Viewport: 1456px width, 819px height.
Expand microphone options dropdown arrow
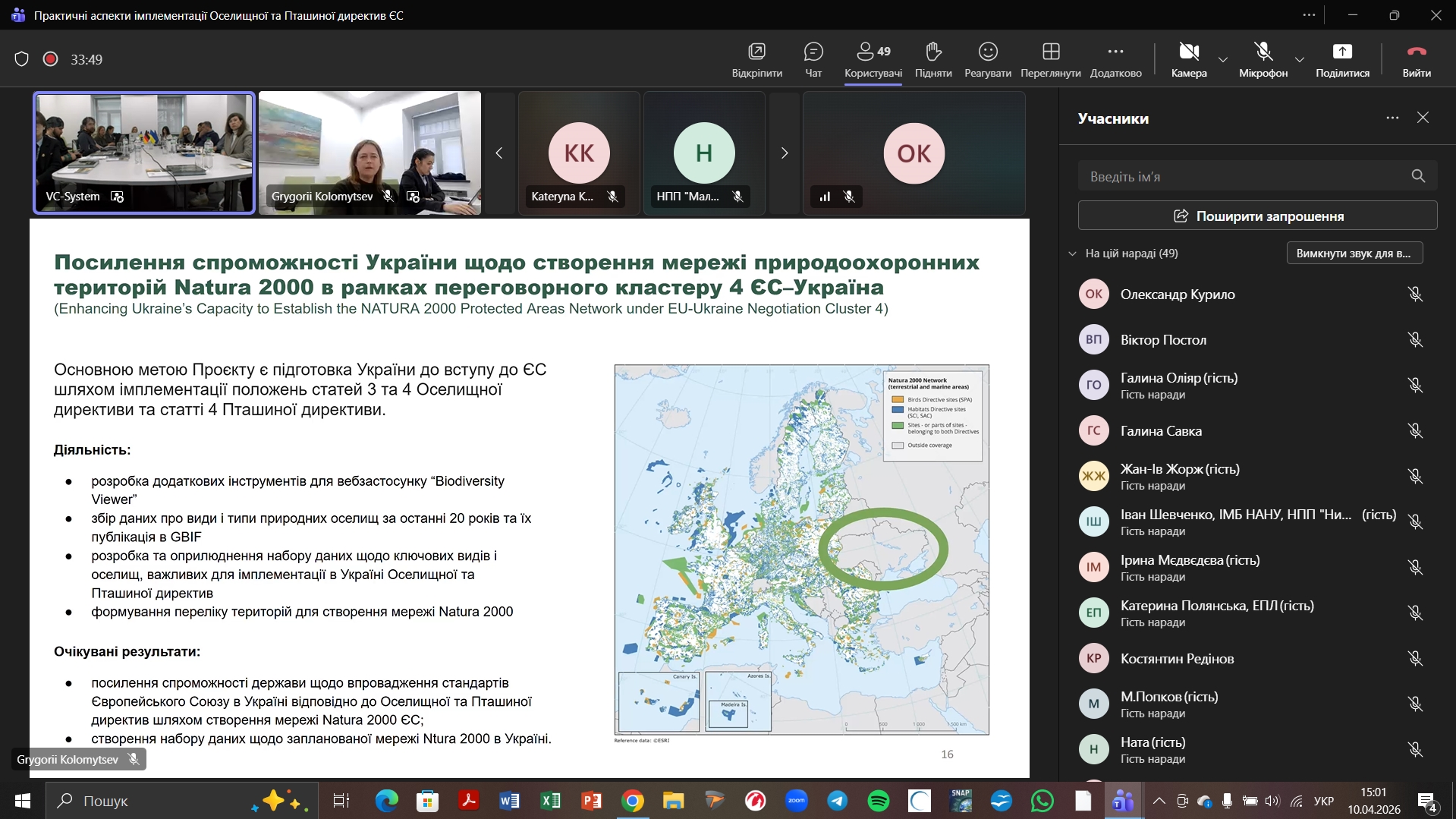(x=1299, y=59)
